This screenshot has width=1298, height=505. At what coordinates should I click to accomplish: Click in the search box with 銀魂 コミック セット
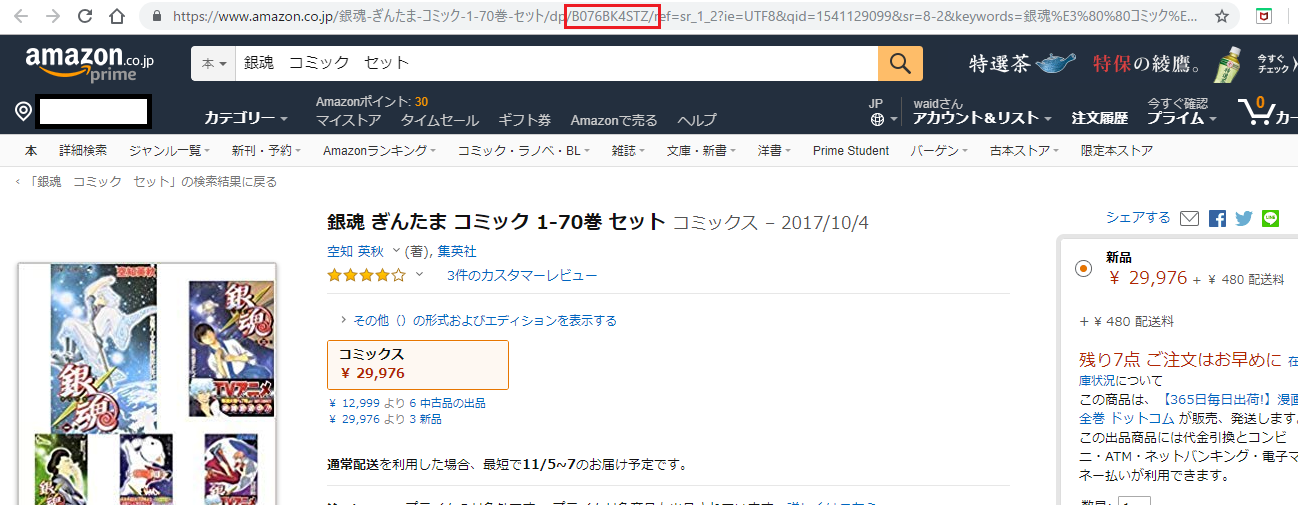558,63
